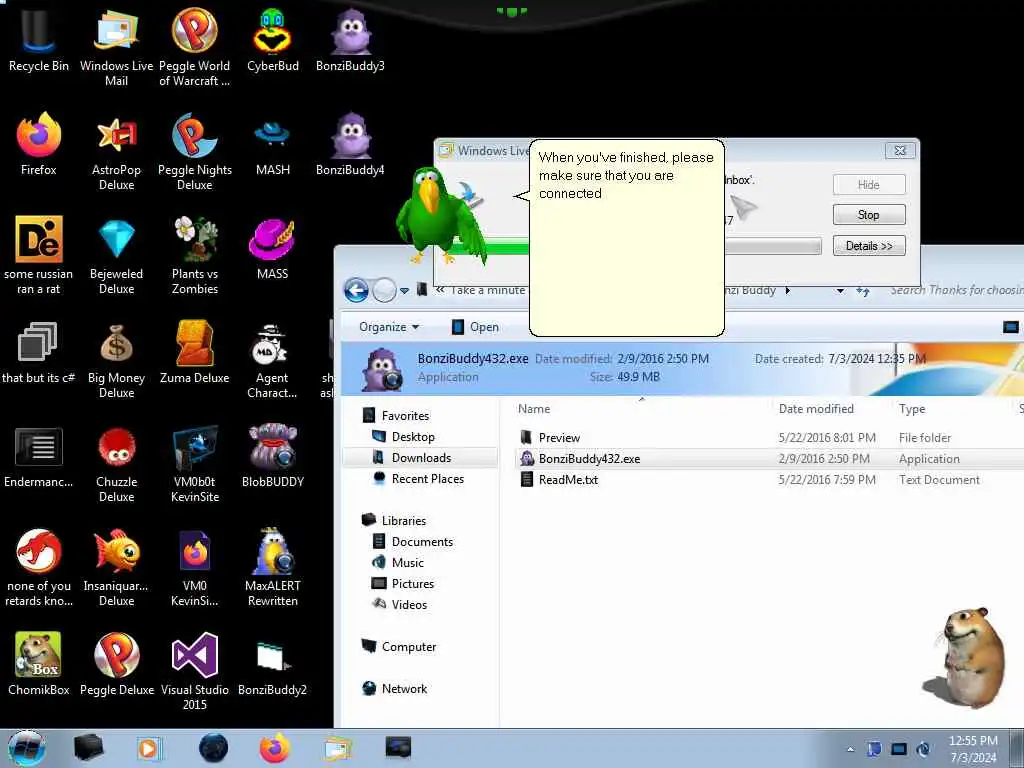Click the greyed-out Hide button in the mail dialog
Screen dimensions: 1024x768
869,184
